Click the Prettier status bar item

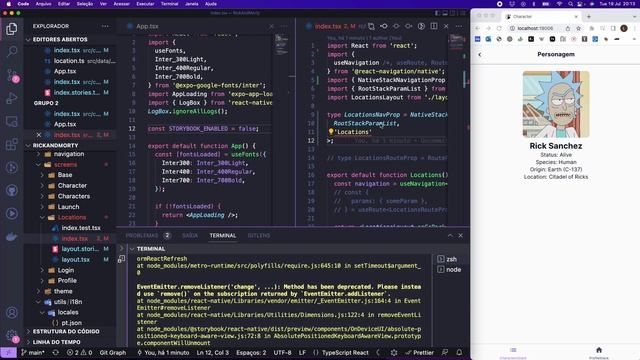point(419,352)
